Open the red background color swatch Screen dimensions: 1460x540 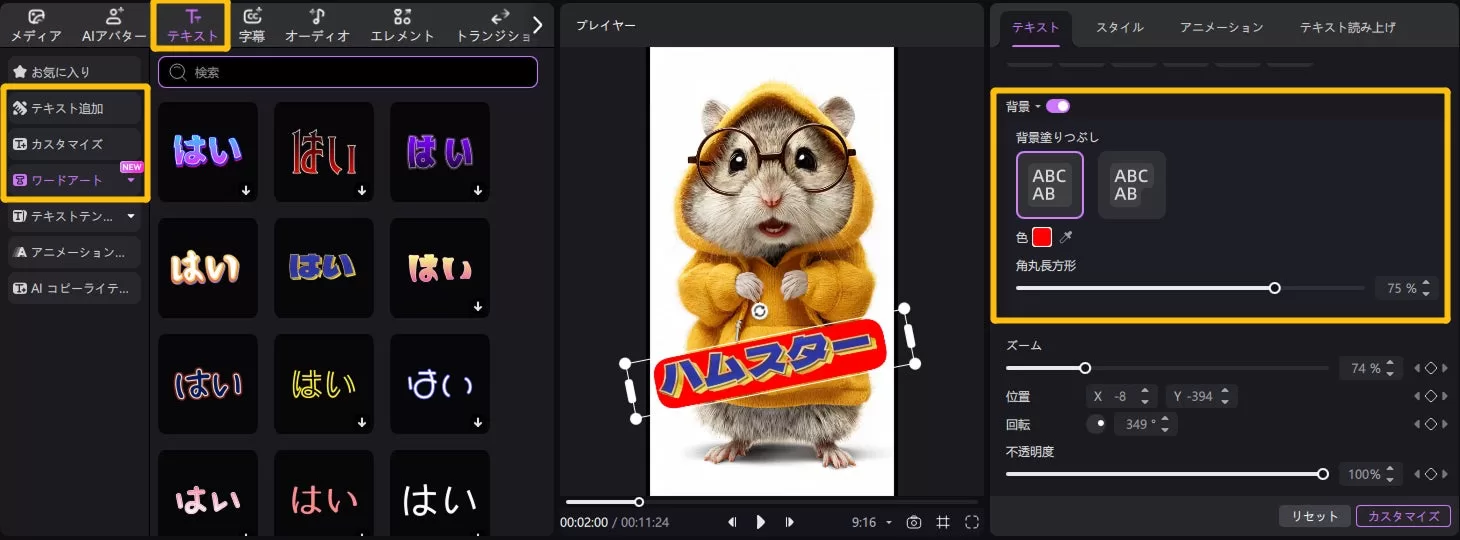(1042, 237)
